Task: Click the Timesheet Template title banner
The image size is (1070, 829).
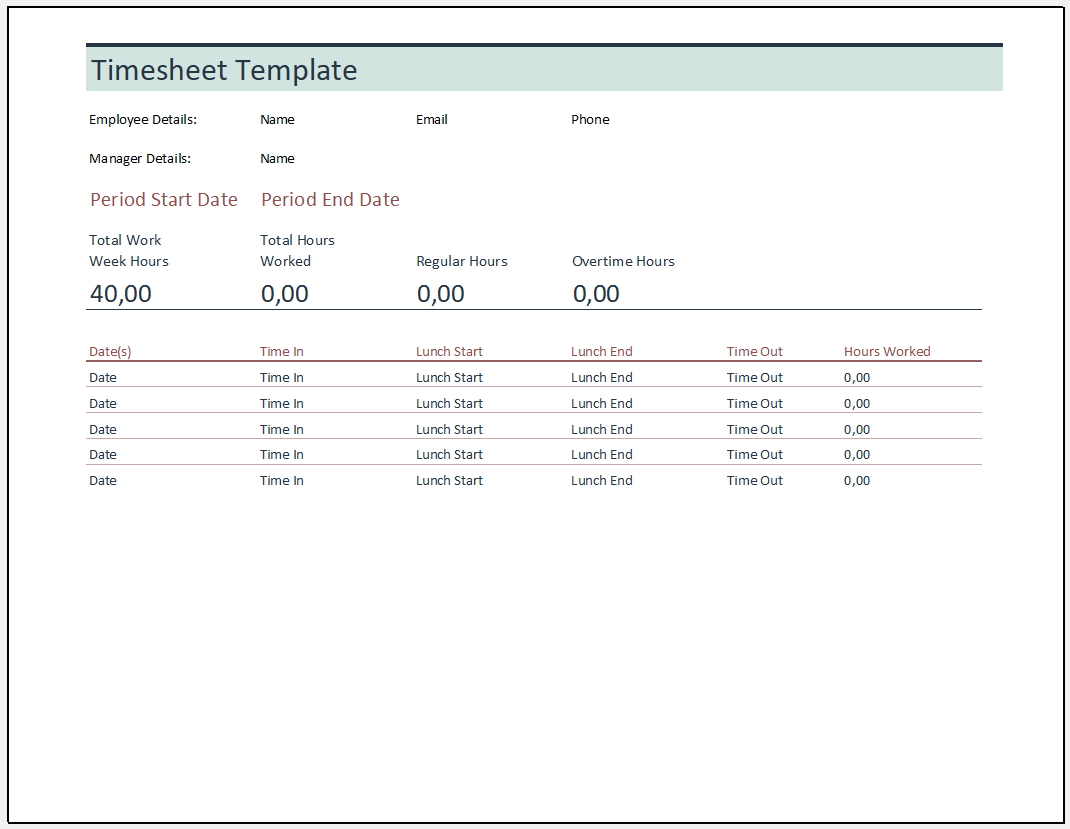Action: tap(224, 70)
